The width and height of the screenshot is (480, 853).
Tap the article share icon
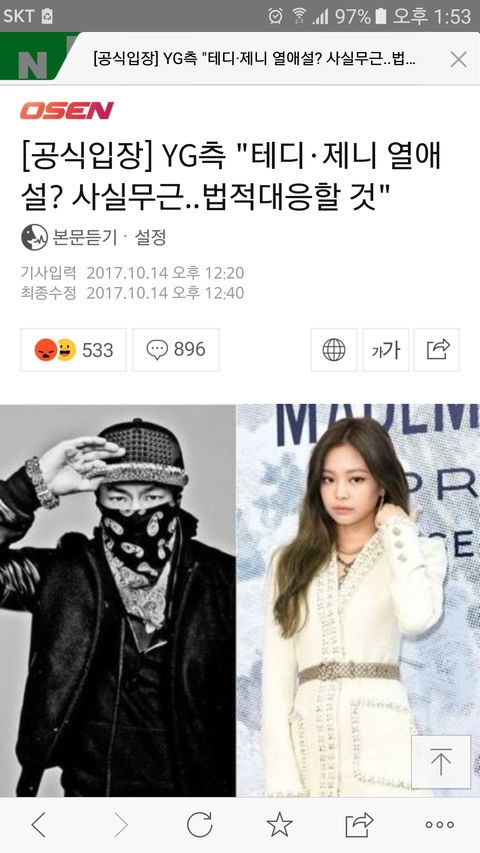(436, 350)
